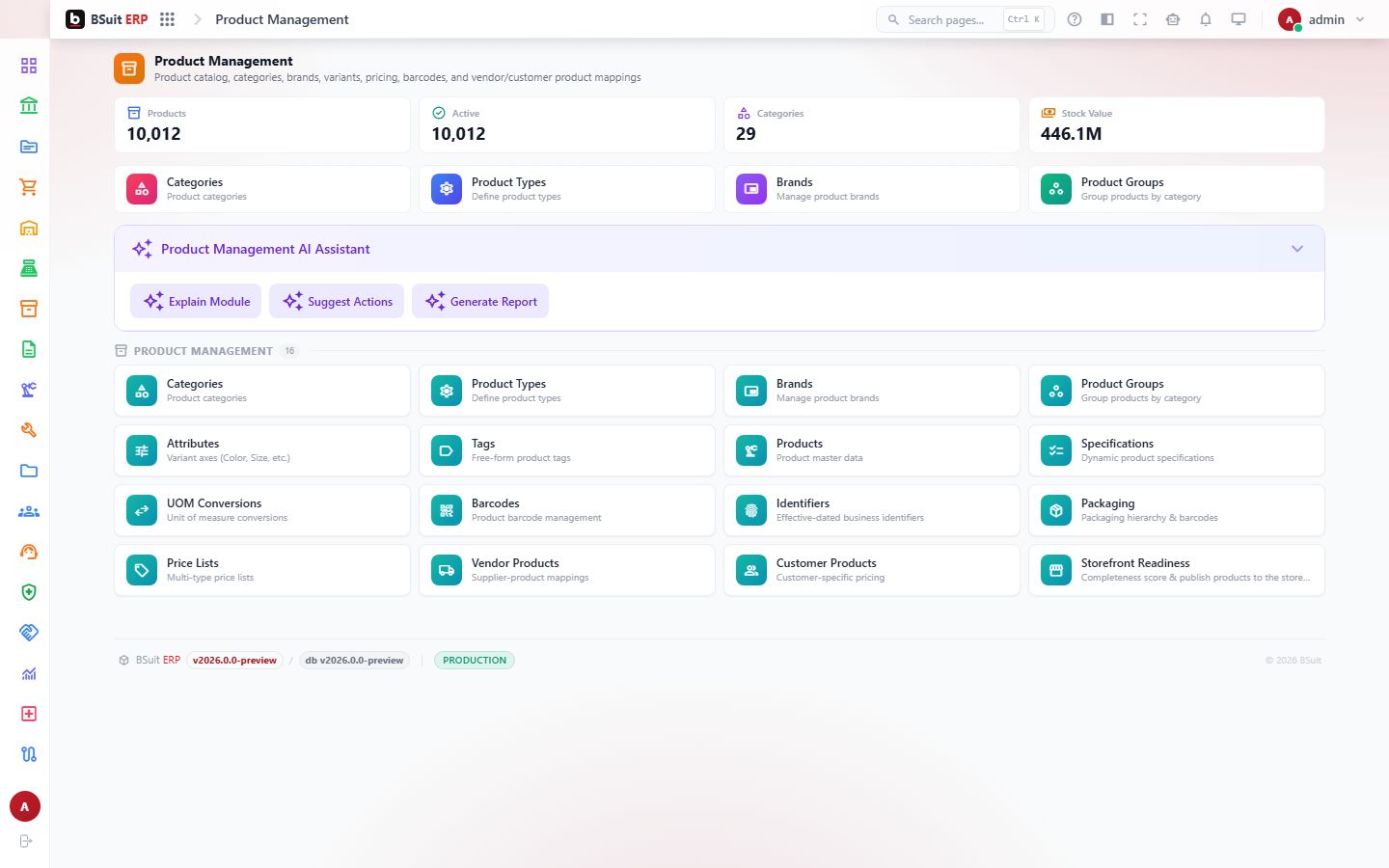Click the logout icon at sidebar bottom
The height and width of the screenshot is (868, 1389).
click(26, 841)
